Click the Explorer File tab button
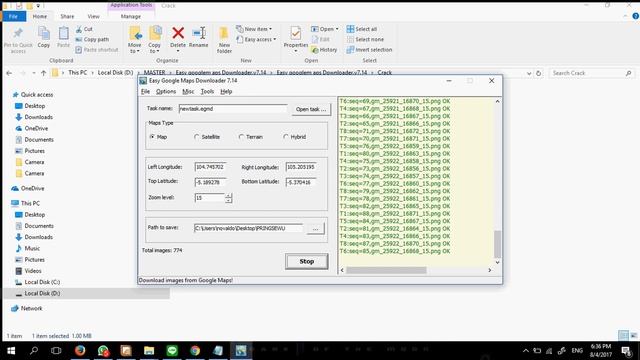The height and width of the screenshot is (360, 640). click(x=13, y=16)
